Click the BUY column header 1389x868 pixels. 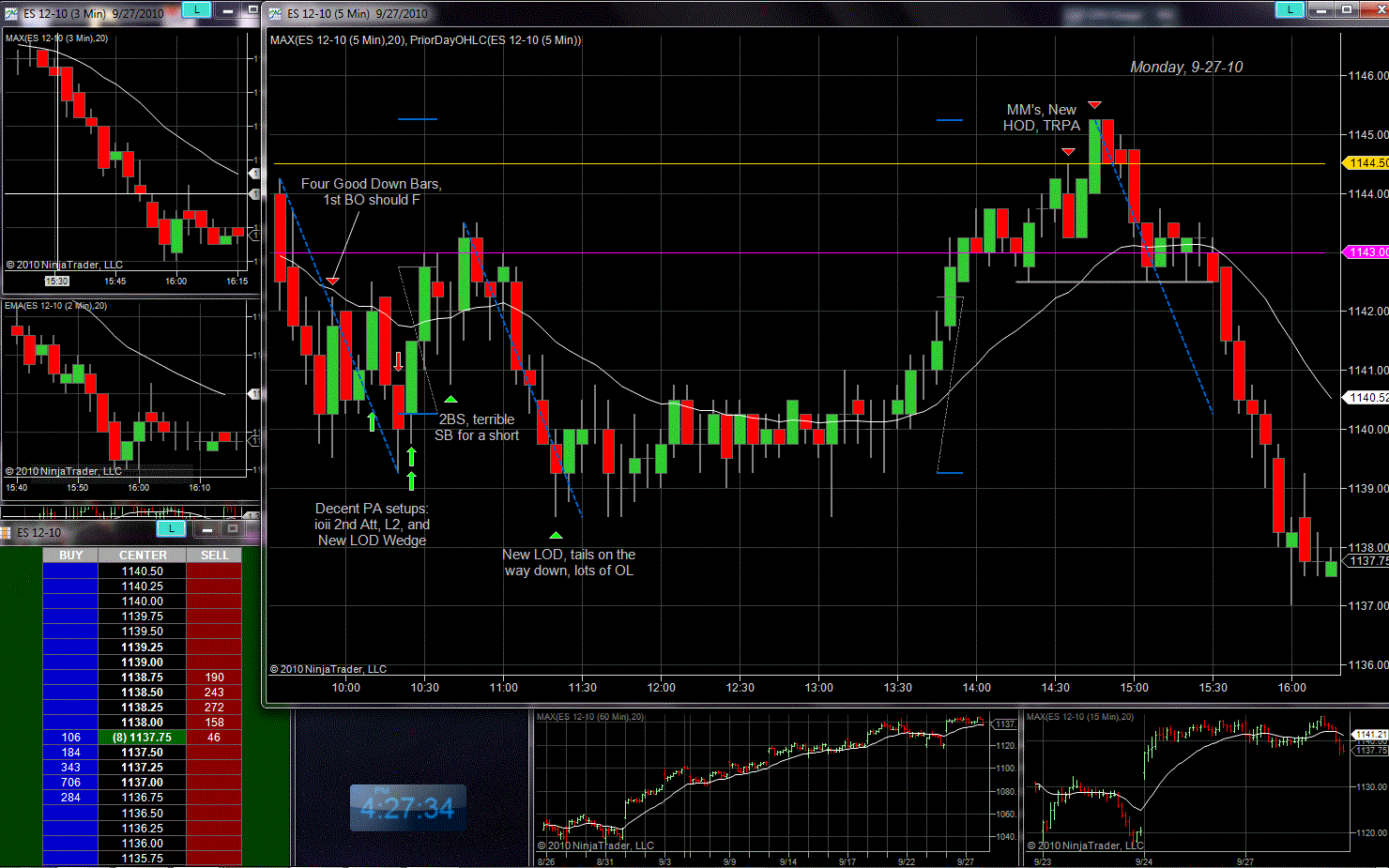70,556
